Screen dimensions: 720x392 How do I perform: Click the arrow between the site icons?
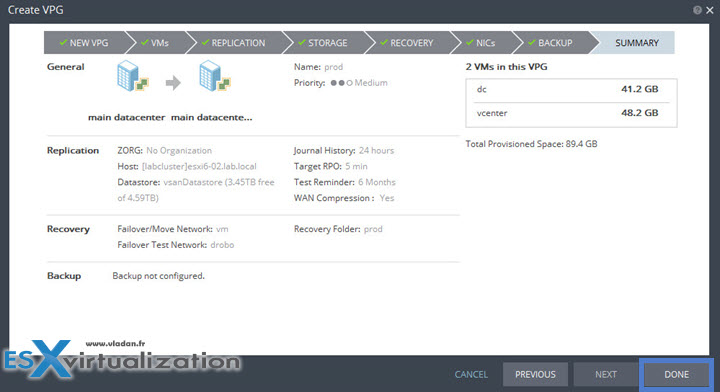click(x=173, y=83)
